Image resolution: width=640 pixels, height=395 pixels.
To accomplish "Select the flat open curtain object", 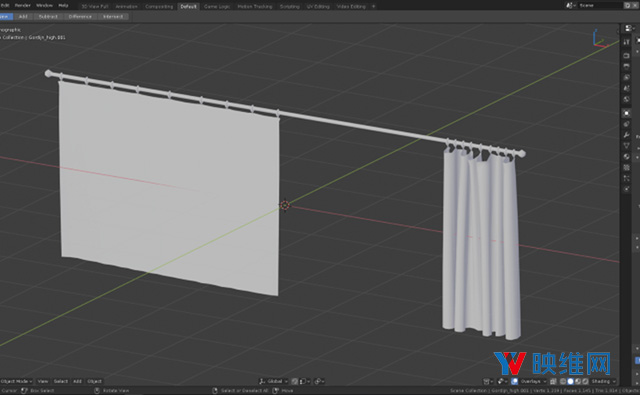I will pyautogui.click(x=169, y=188).
